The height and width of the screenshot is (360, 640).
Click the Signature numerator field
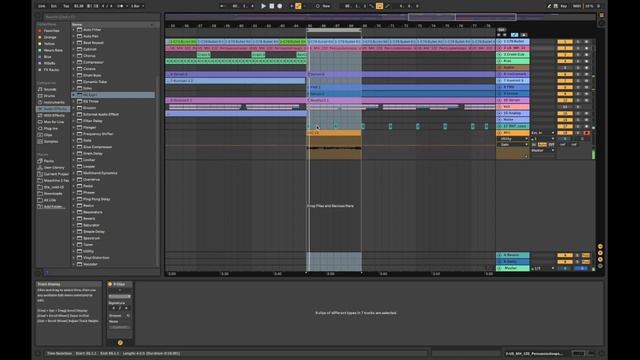click(114, 308)
